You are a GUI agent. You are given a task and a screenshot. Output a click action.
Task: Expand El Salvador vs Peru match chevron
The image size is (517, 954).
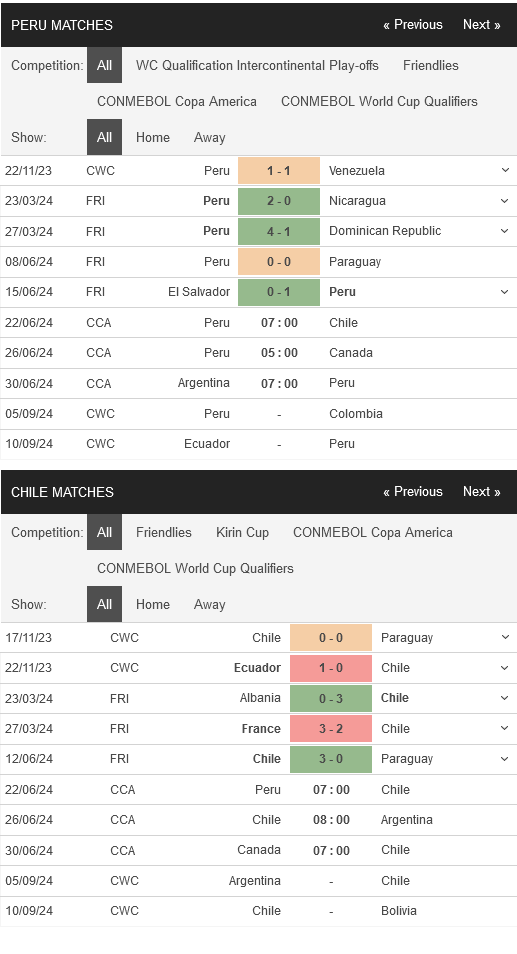(505, 292)
